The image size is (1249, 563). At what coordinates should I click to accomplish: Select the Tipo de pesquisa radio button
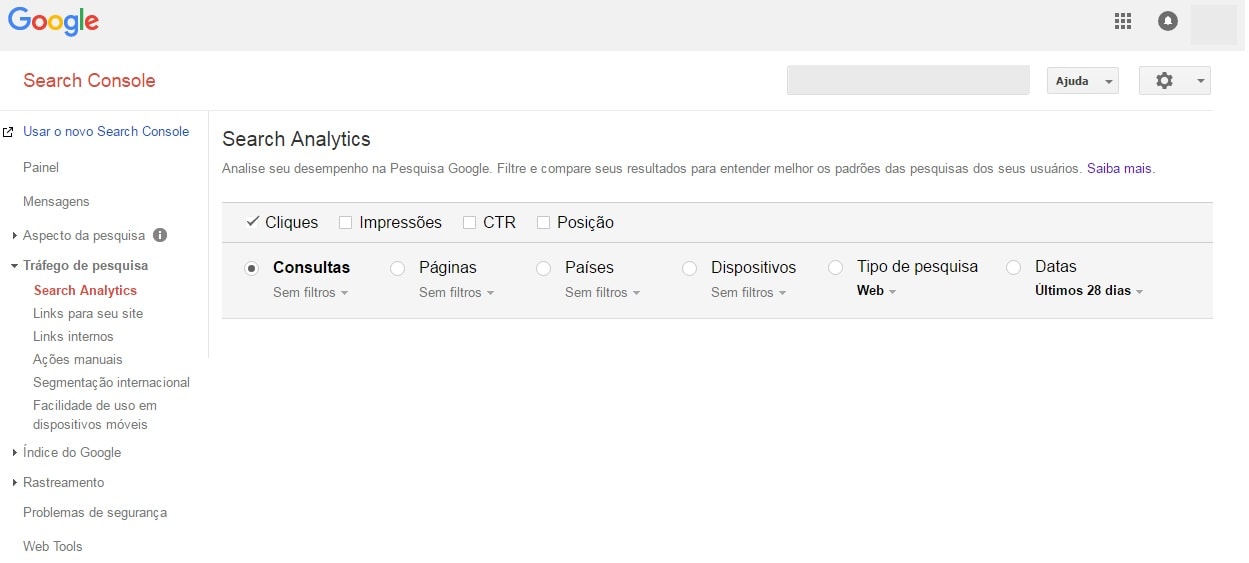click(x=835, y=268)
